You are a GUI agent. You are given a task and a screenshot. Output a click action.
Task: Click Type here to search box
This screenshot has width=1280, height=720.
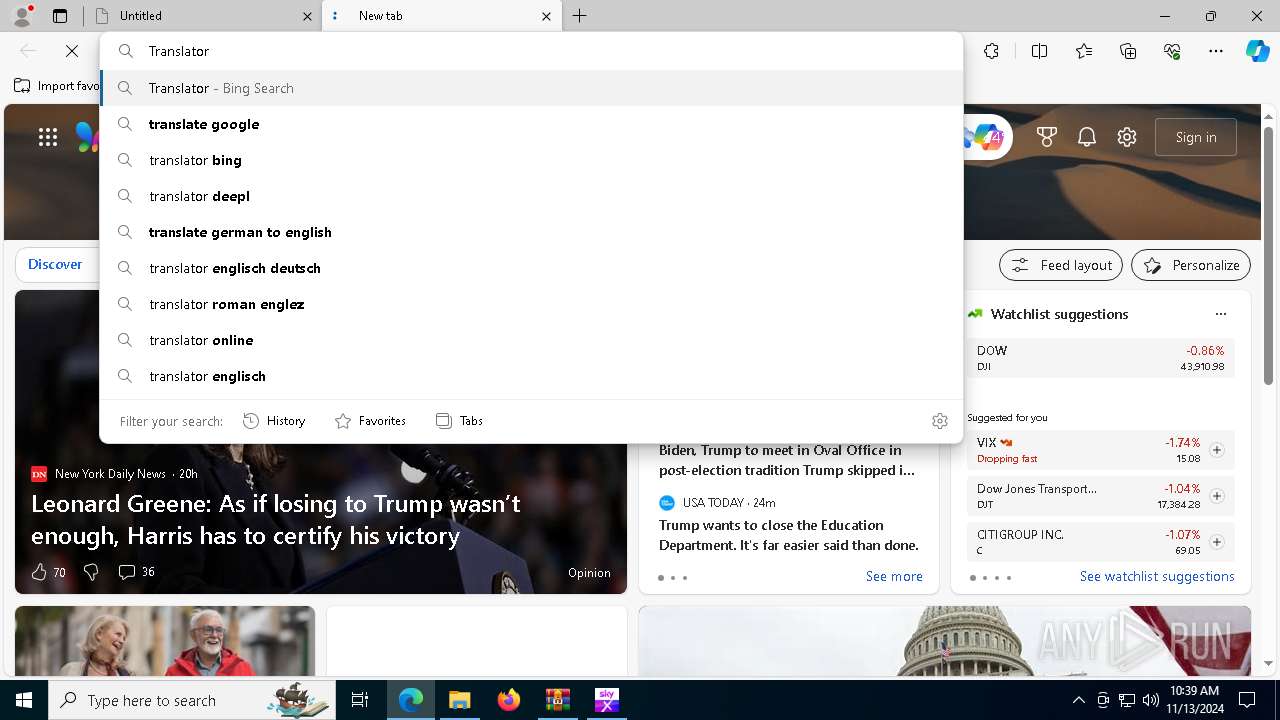(x=191, y=700)
